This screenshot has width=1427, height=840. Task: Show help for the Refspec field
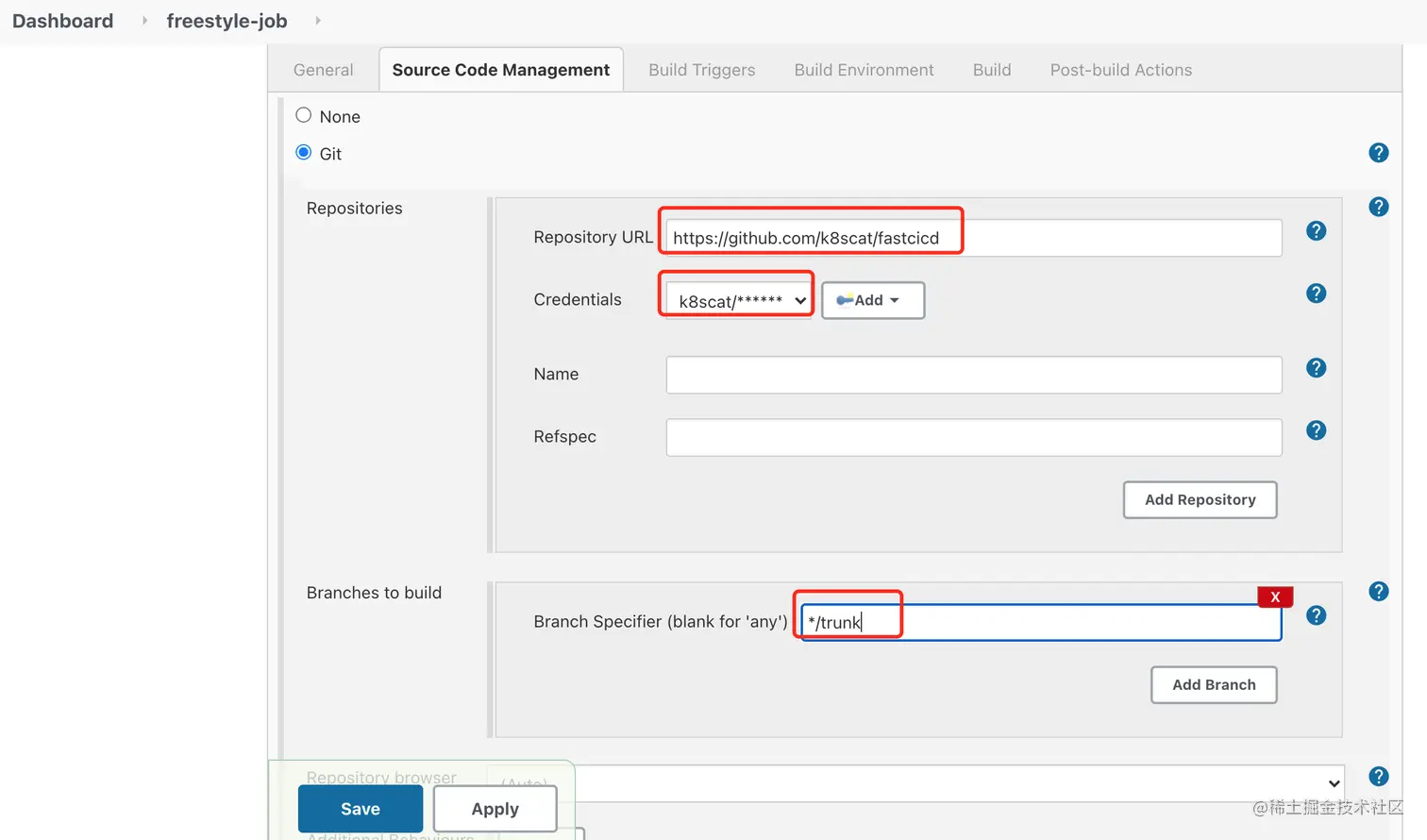point(1316,430)
